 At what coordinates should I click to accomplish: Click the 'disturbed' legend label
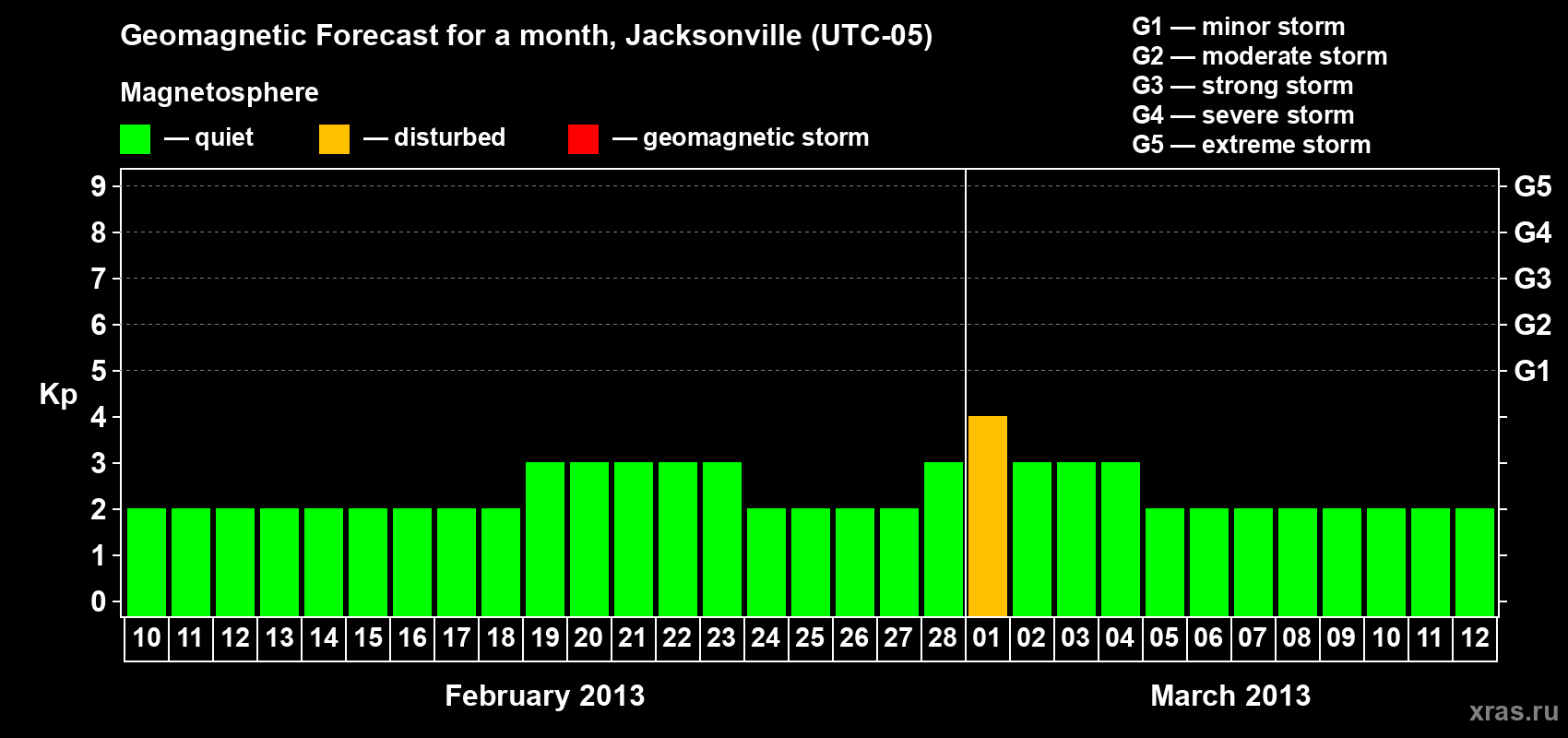(449, 137)
